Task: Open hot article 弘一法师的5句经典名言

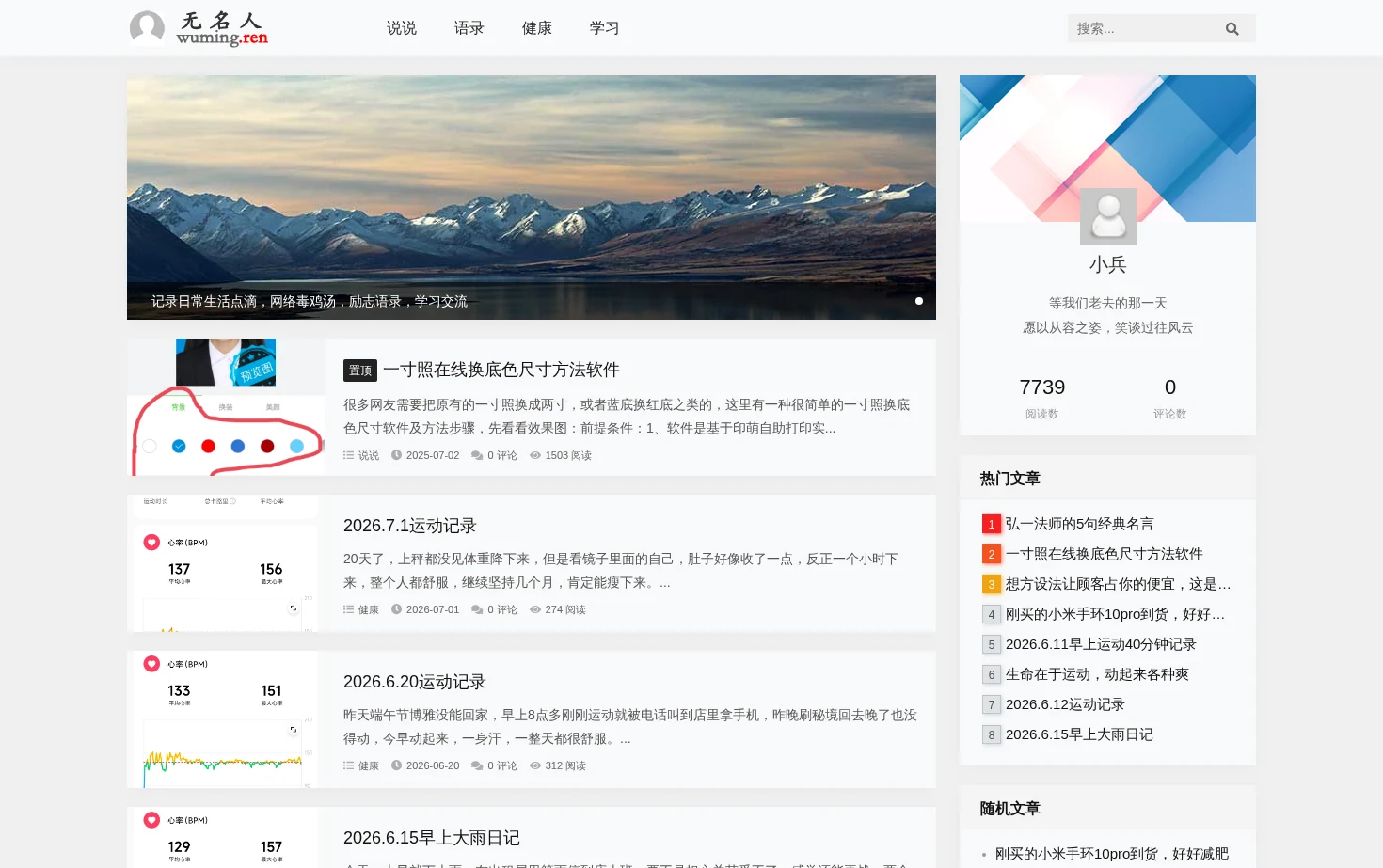Action: [x=1080, y=524]
